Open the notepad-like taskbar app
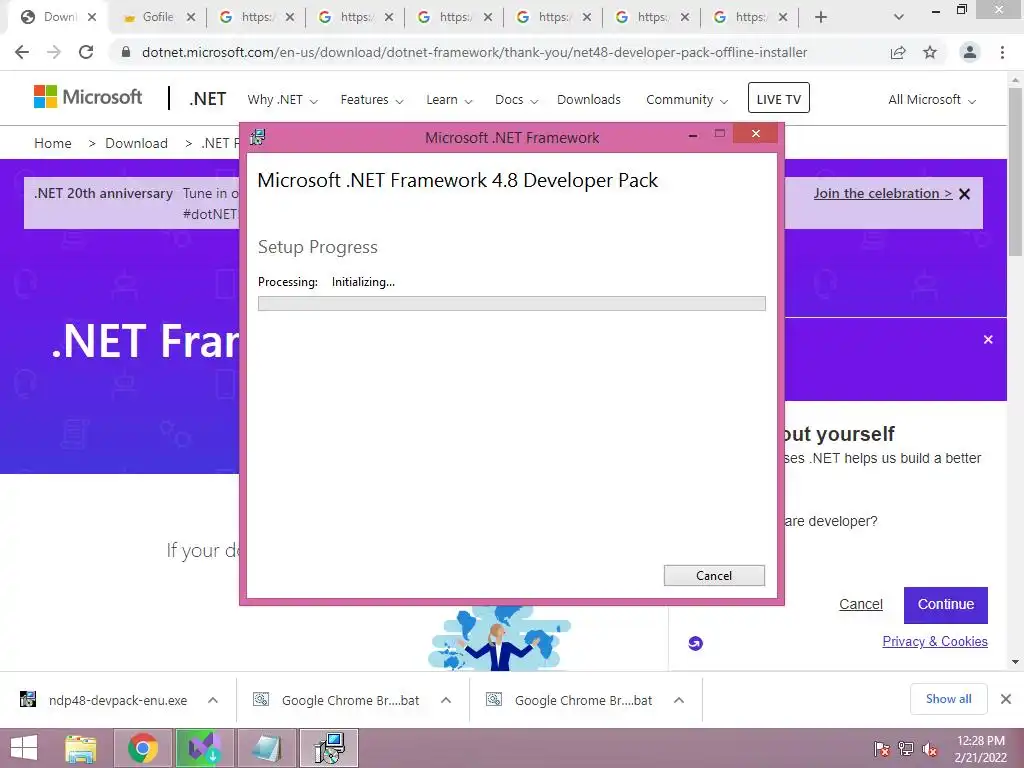Screen dimensions: 1024x768 (267, 748)
